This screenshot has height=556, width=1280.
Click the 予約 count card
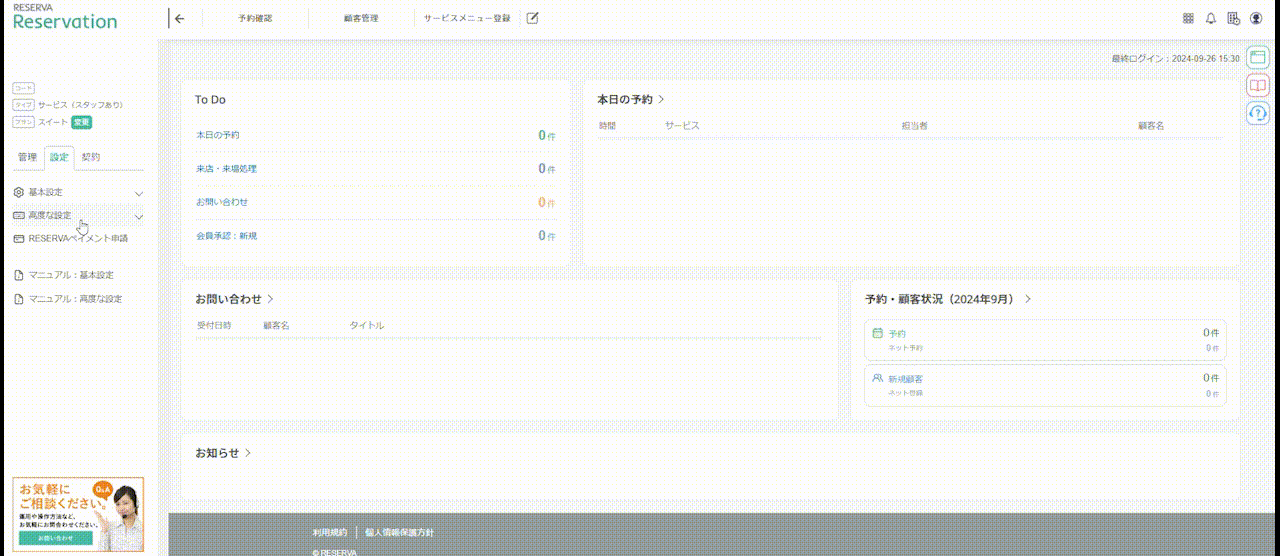tap(1045, 339)
